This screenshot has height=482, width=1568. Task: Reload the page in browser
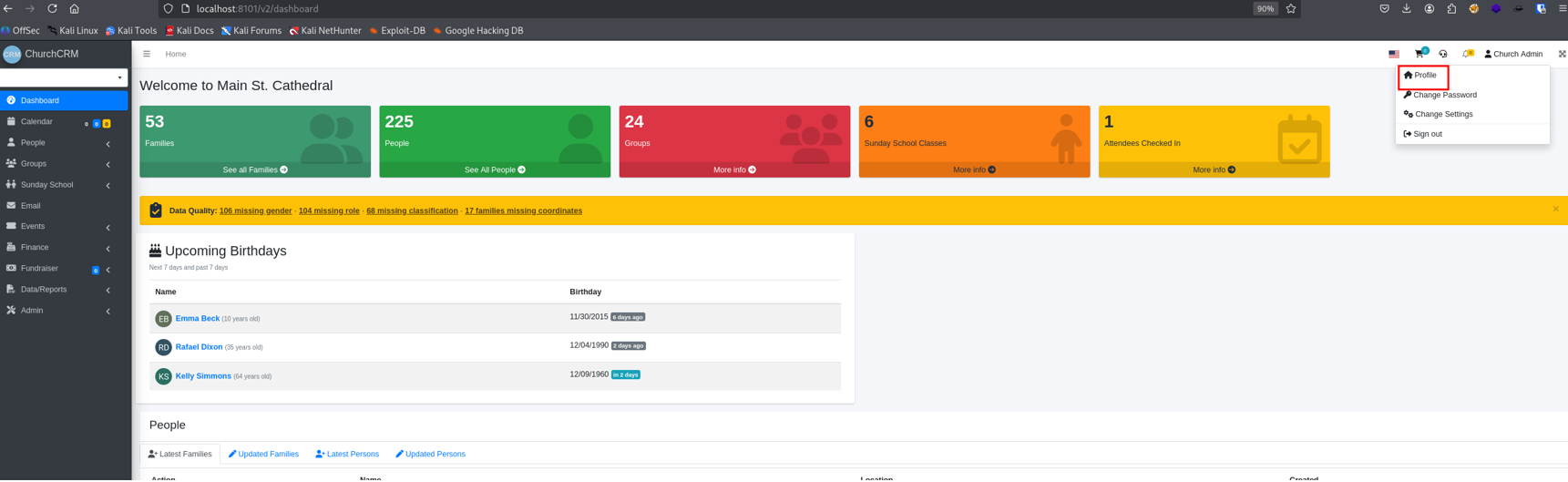tap(52, 8)
